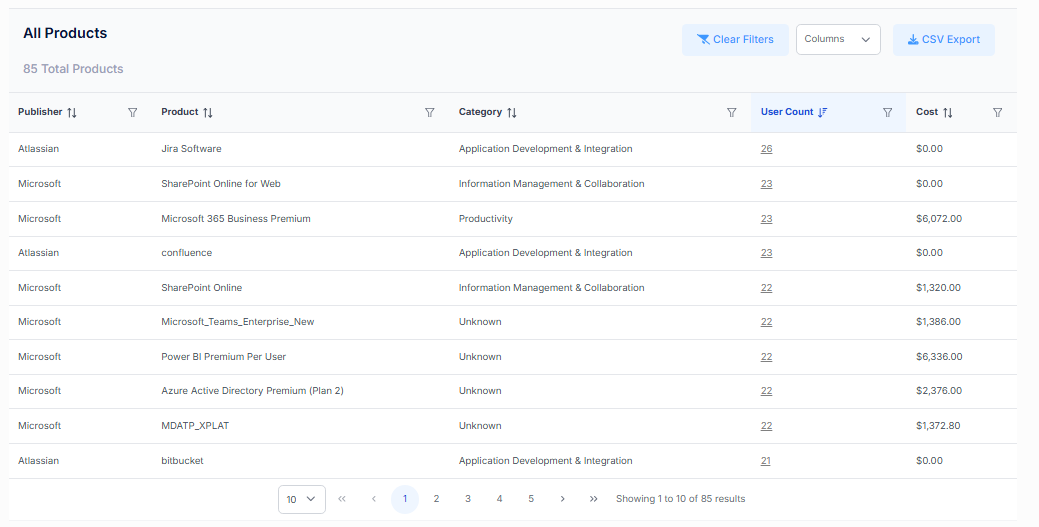Viewport: 1039px width, 527px height.
Task: Go to the next page arrow
Action: tap(562, 499)
